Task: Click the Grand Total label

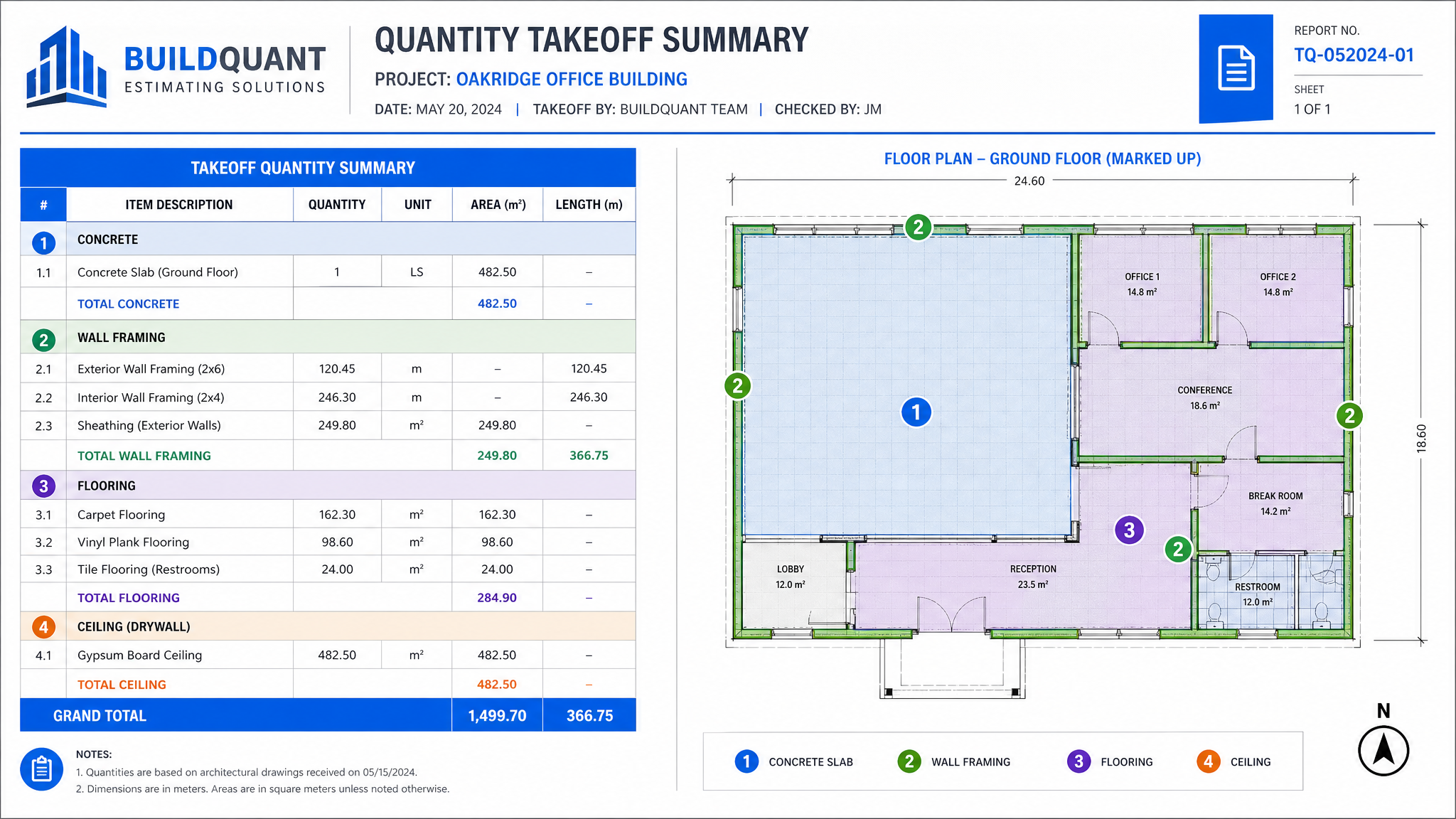Action: point(100,716)
